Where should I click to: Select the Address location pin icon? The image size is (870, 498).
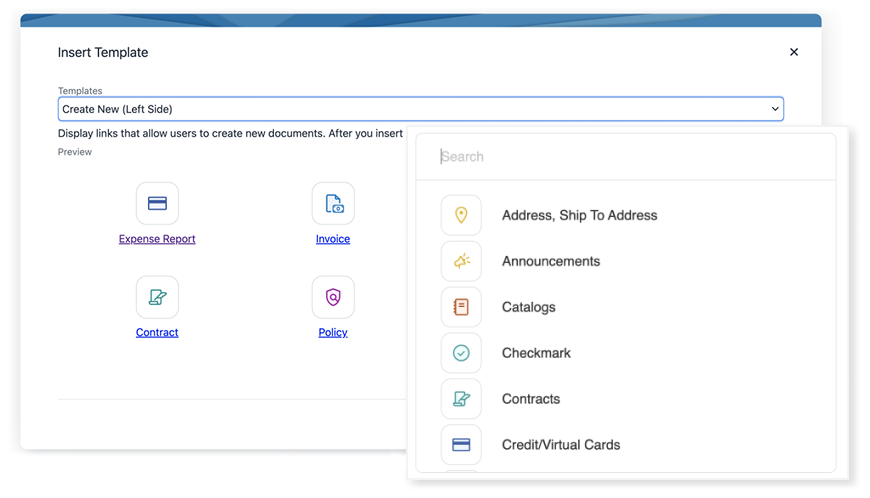tap(461, 215)
